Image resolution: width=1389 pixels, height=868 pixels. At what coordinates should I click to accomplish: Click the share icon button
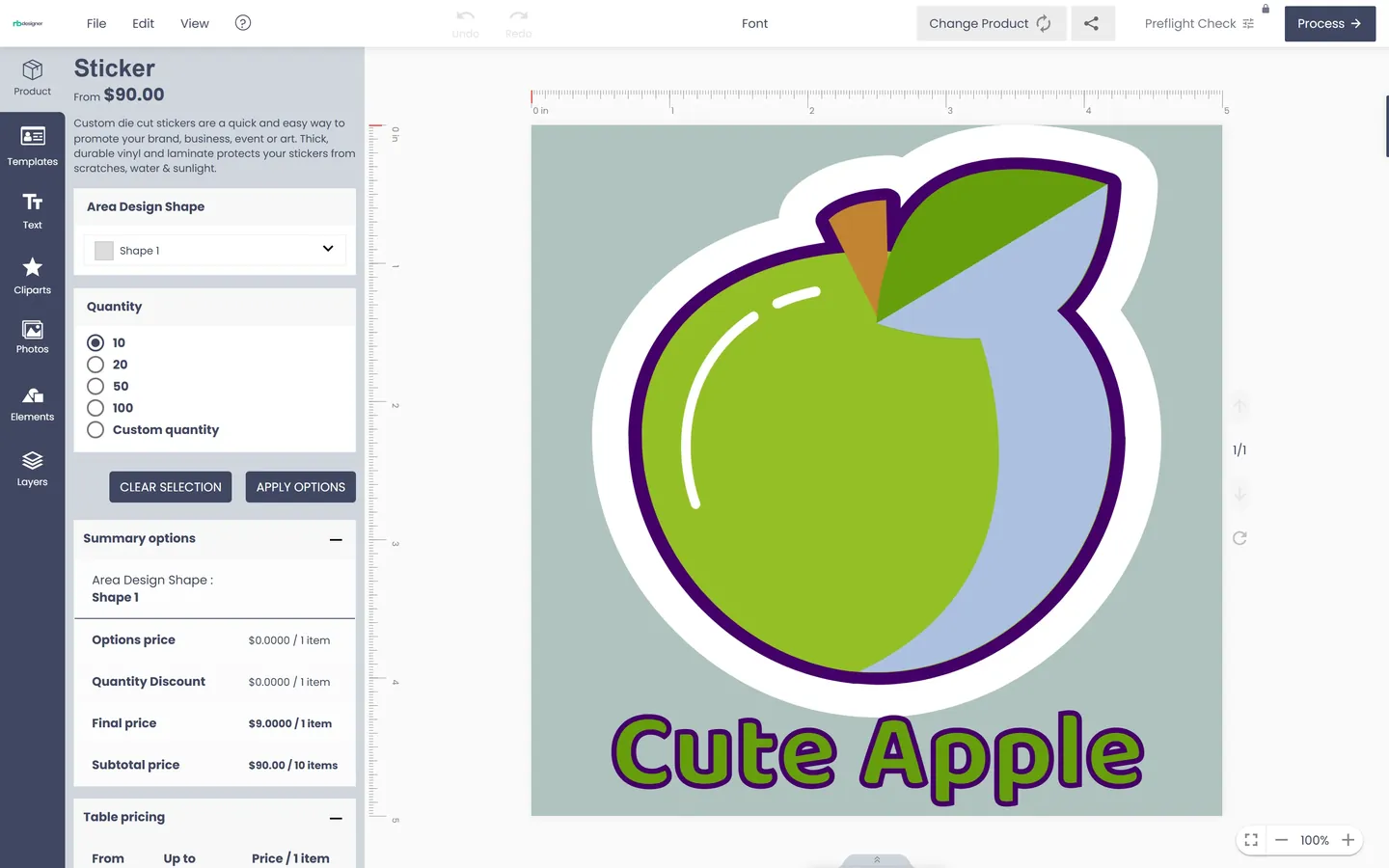[1092, 23]
